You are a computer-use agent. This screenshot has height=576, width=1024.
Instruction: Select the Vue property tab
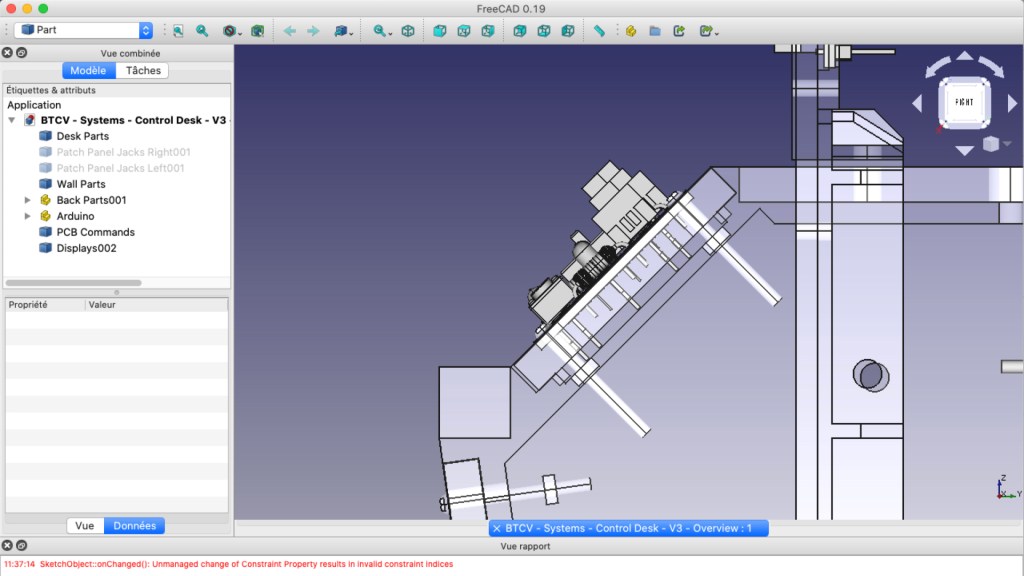85,525
